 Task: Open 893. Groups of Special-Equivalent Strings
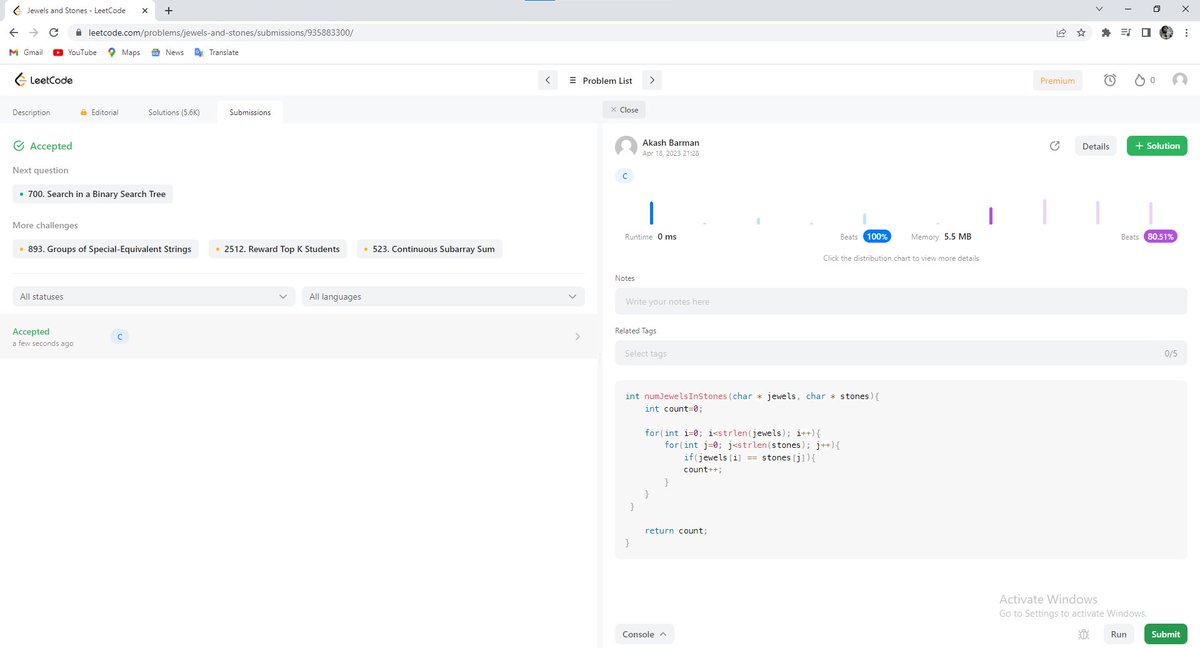tap(105, 249)
